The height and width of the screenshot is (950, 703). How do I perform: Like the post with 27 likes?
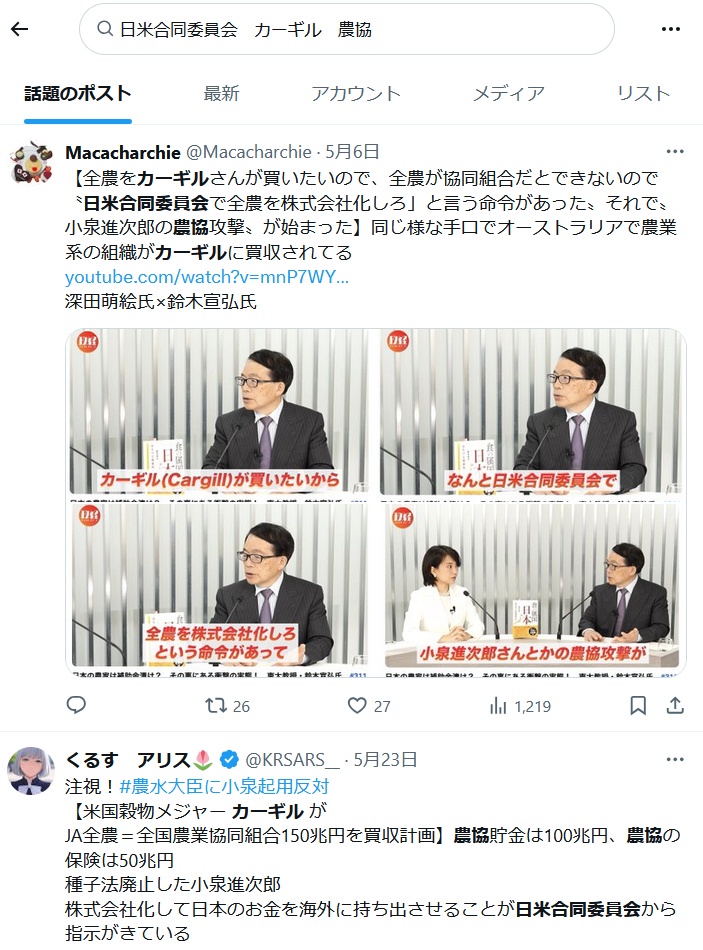(368, 706)
